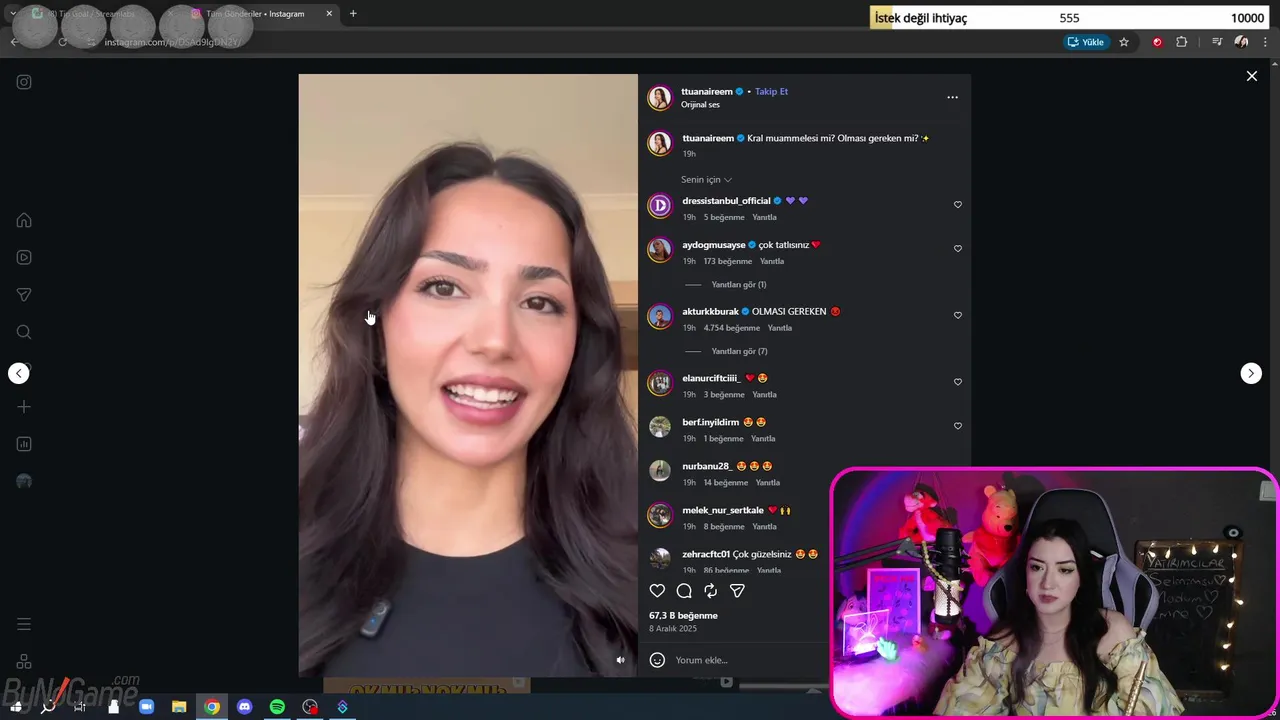Open Reels from the Instagram sidebar
Screen dimensions: 1280x720
pyautogui.click(x=24, y=257)
